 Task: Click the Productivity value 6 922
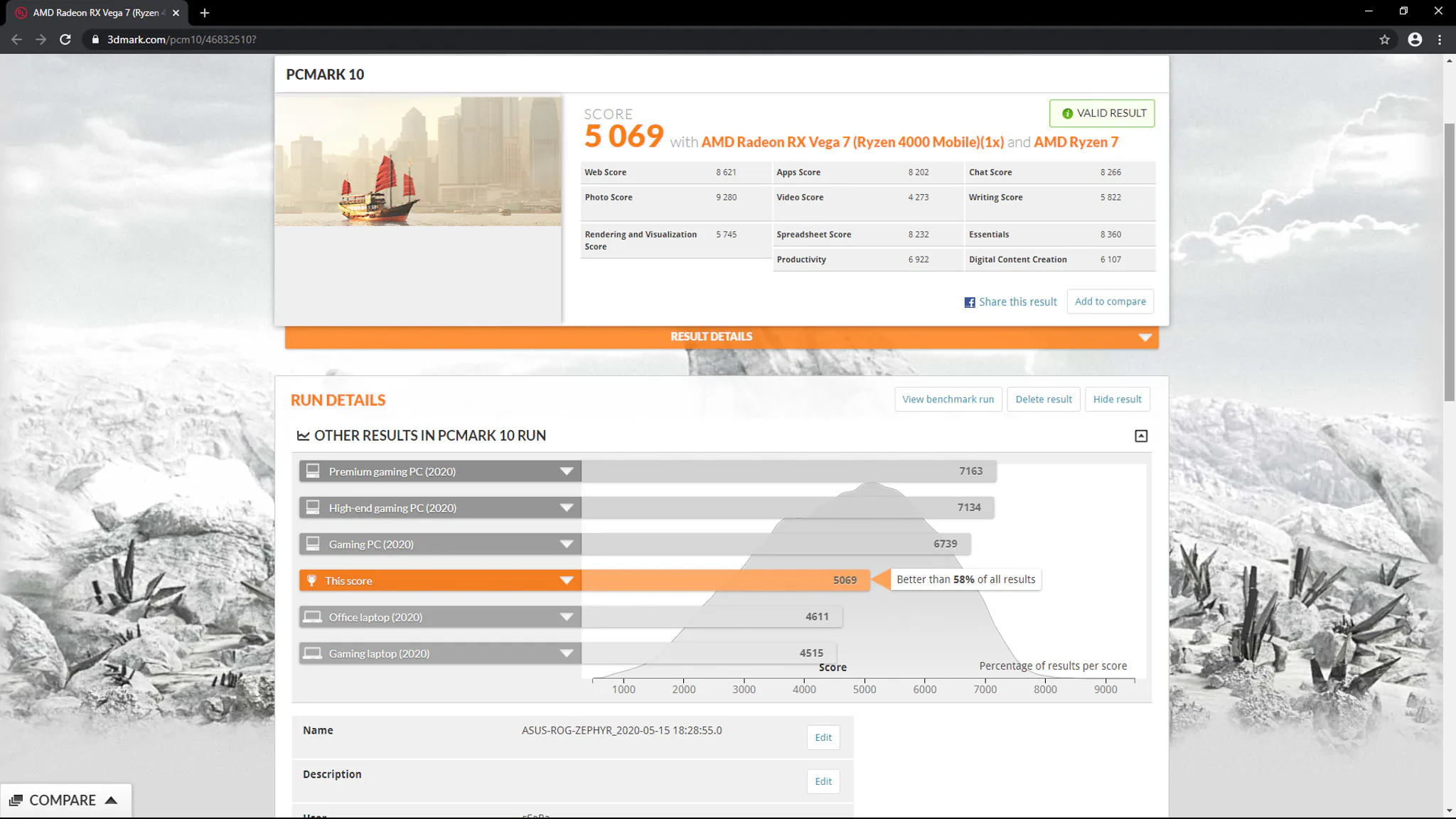click(x=918, y=259)
